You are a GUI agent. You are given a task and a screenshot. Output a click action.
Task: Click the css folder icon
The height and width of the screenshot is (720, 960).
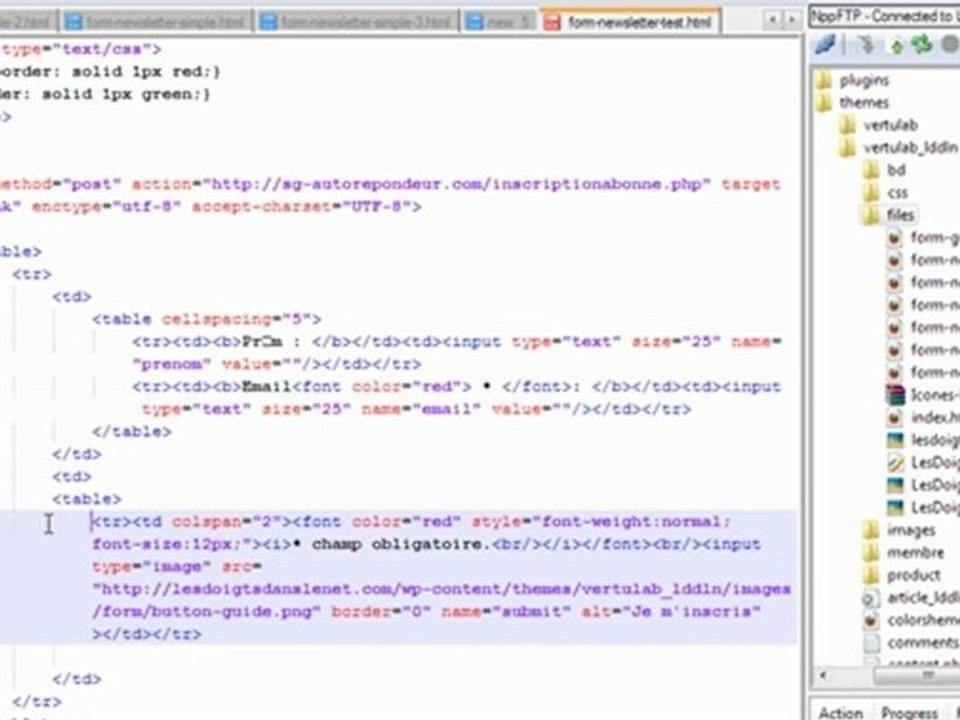pyautogui.click(x=871, y=193)
